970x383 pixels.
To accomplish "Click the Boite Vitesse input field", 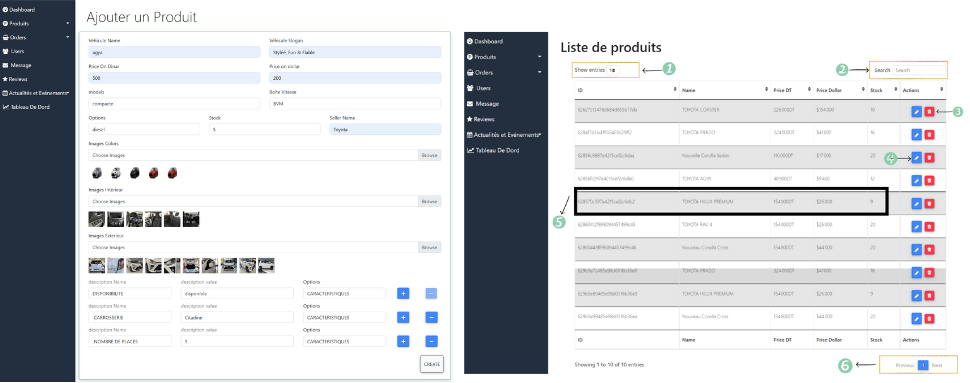I will pos(355,103).
